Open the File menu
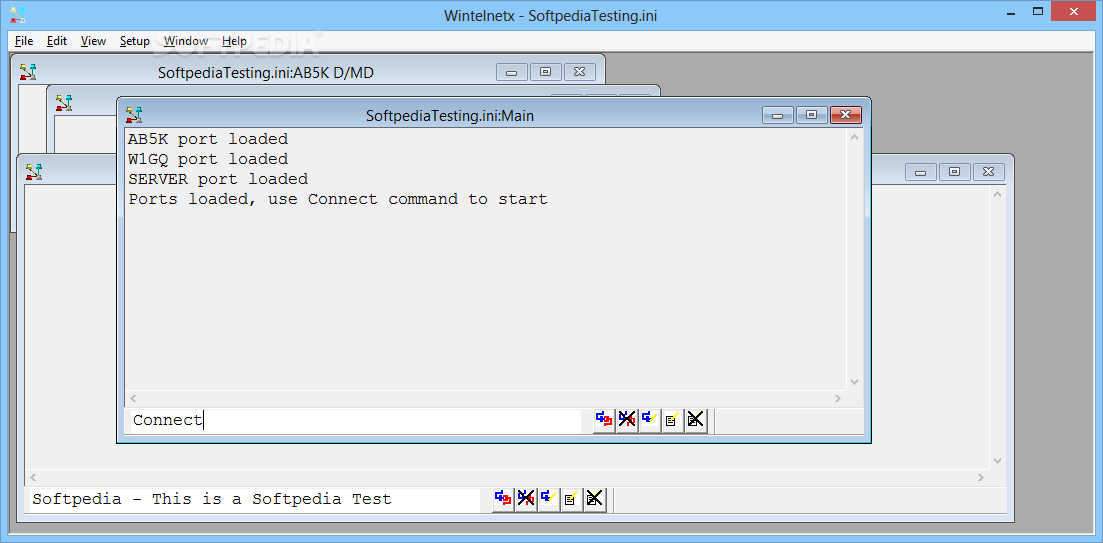The width and height of the screenshot is (1103, 543). 24,41
